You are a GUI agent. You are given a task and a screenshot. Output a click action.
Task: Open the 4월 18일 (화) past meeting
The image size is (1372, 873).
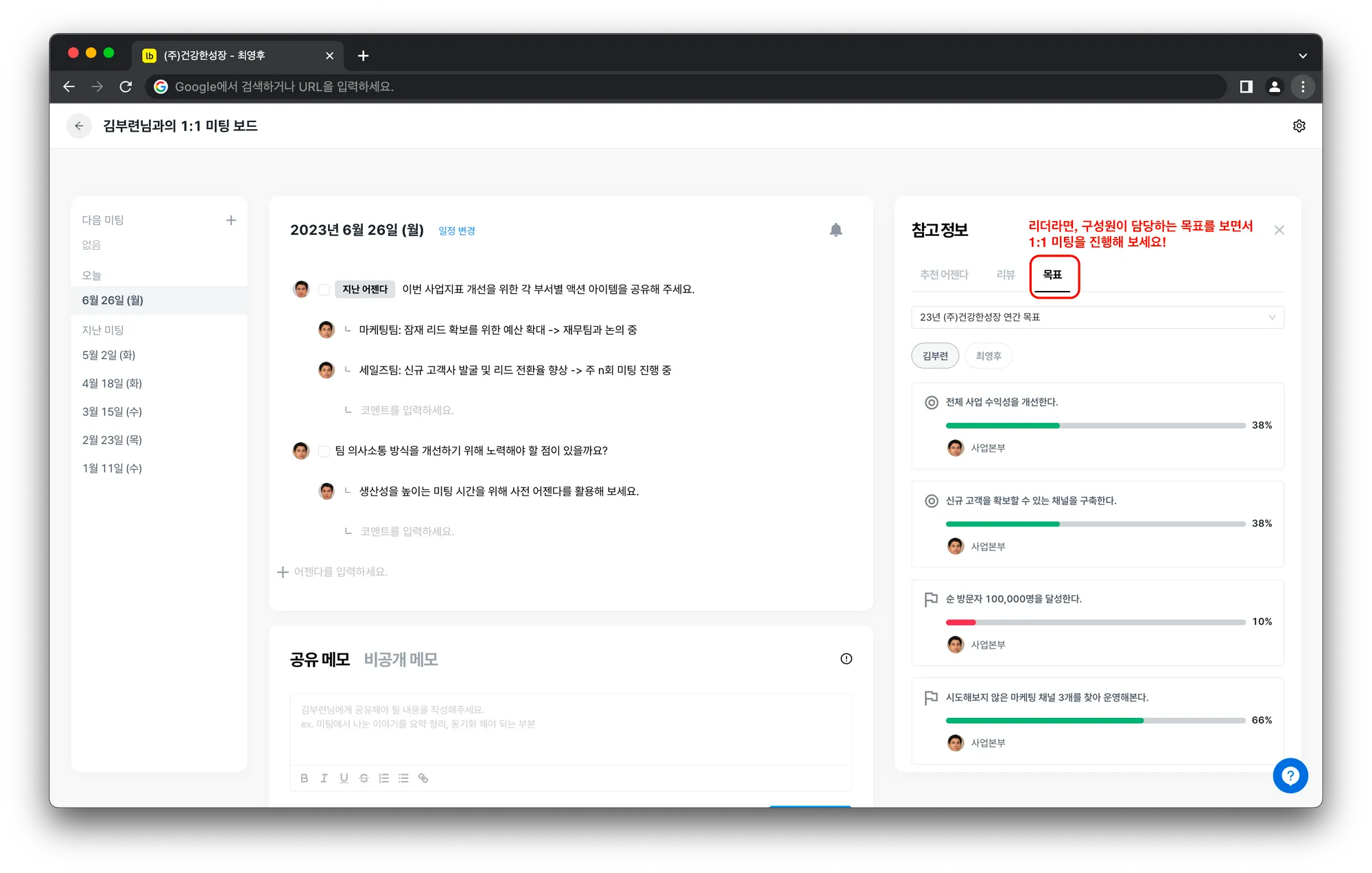click(112, 383)
